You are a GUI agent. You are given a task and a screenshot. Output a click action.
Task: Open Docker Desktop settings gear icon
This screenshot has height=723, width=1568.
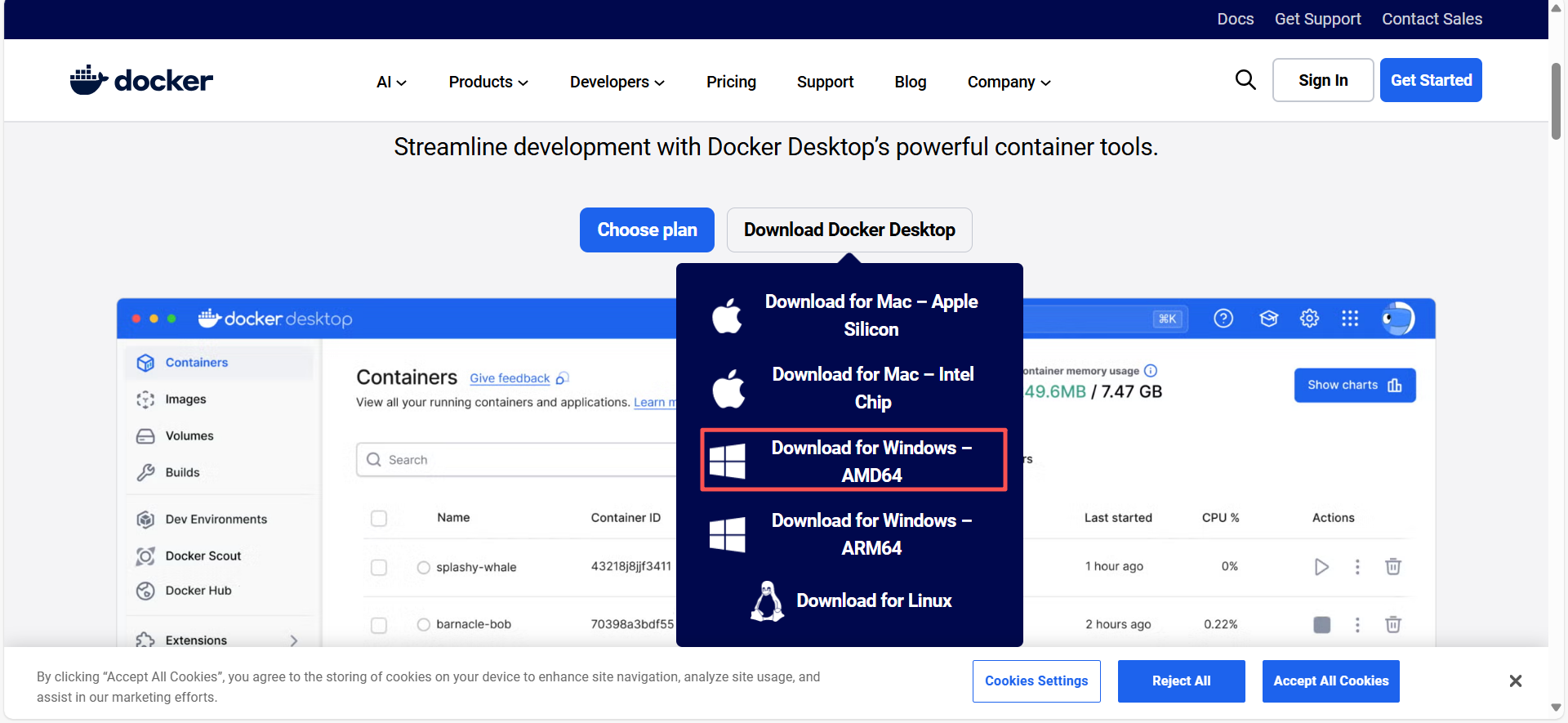1309,319
